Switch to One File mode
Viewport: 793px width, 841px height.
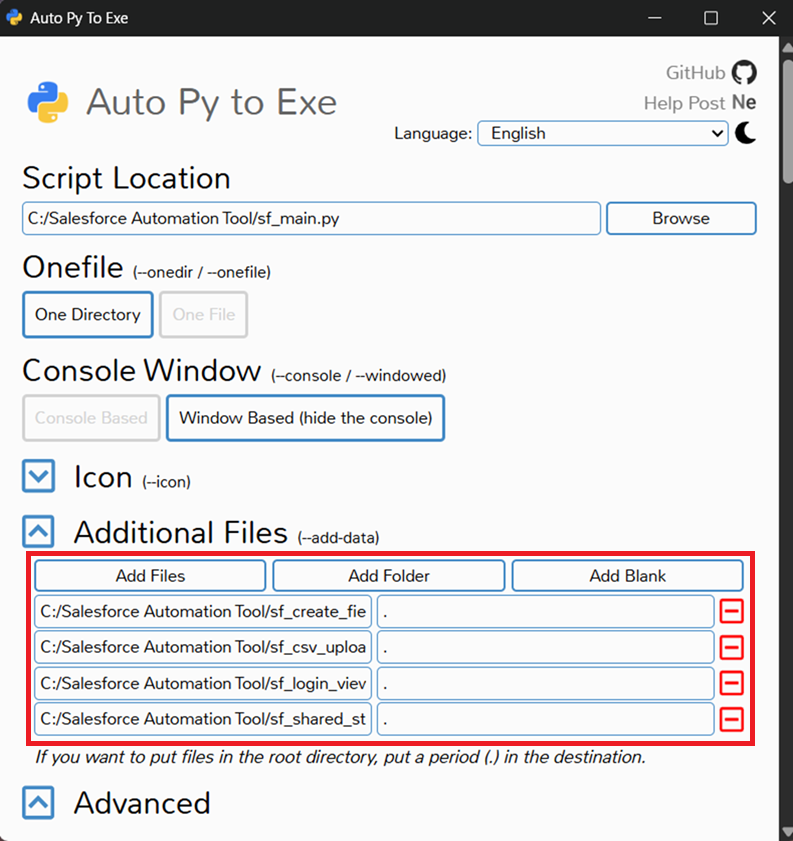203,315
